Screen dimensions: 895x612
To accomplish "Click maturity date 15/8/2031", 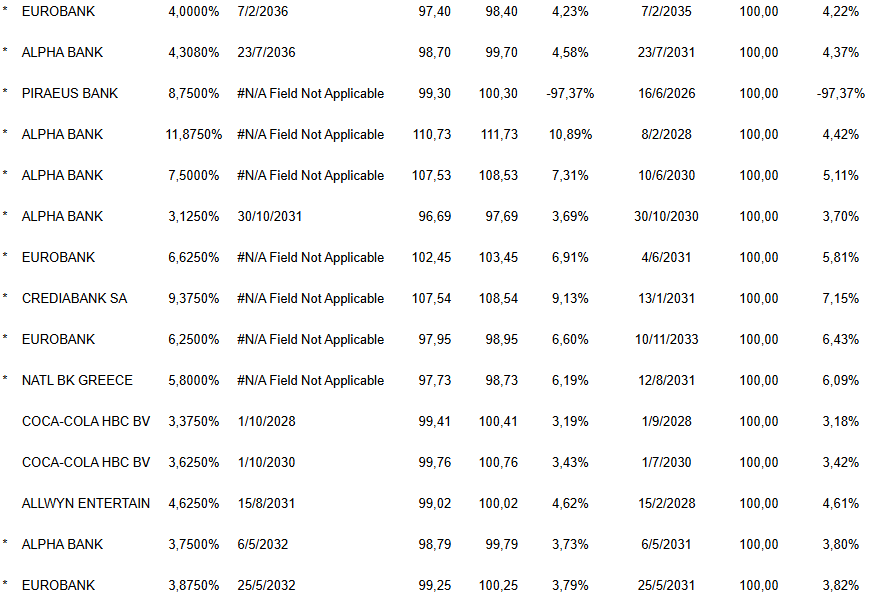I will pyautogui.click(x=267, y=503).
